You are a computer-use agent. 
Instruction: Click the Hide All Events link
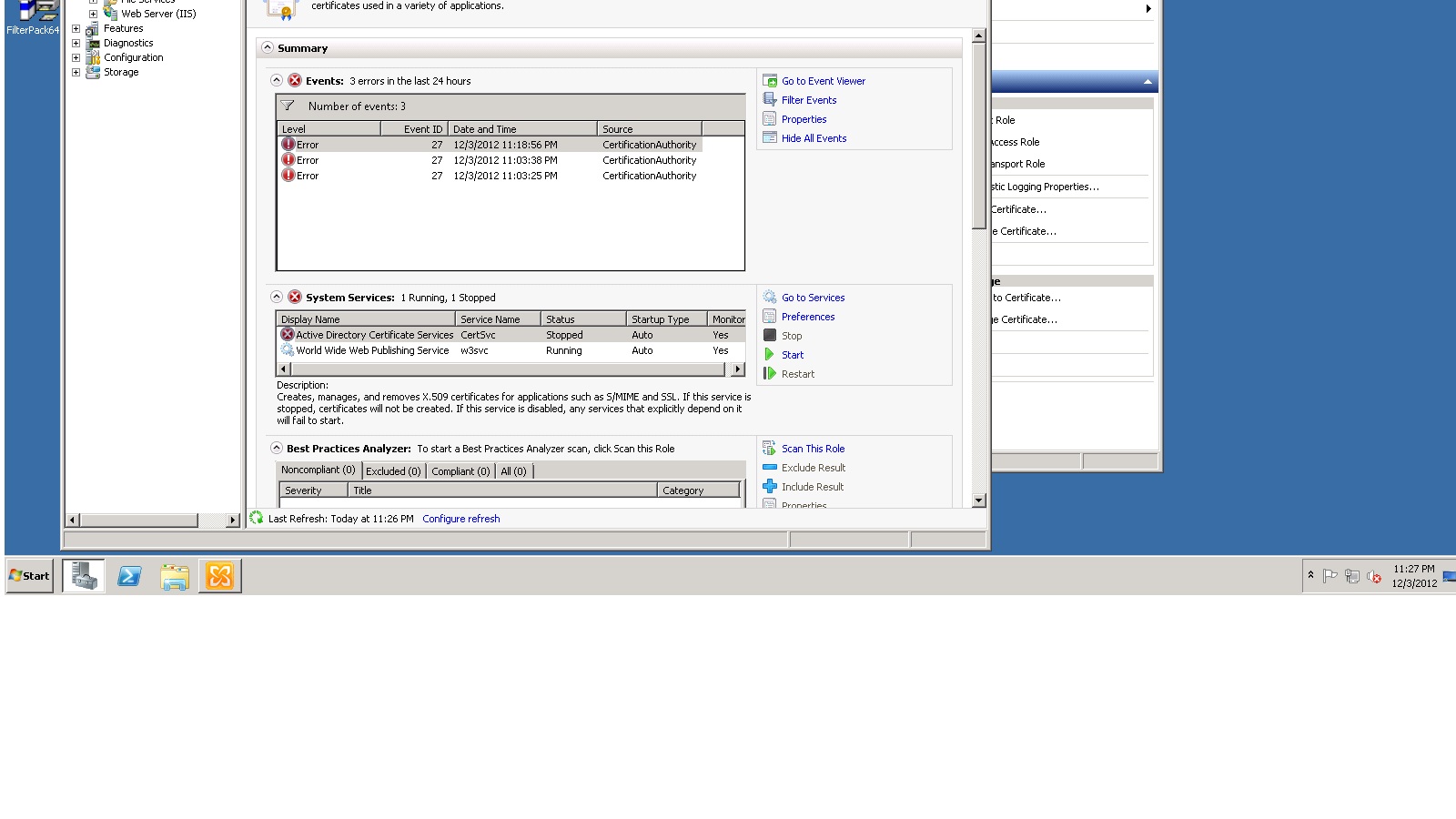pos(814,138)
